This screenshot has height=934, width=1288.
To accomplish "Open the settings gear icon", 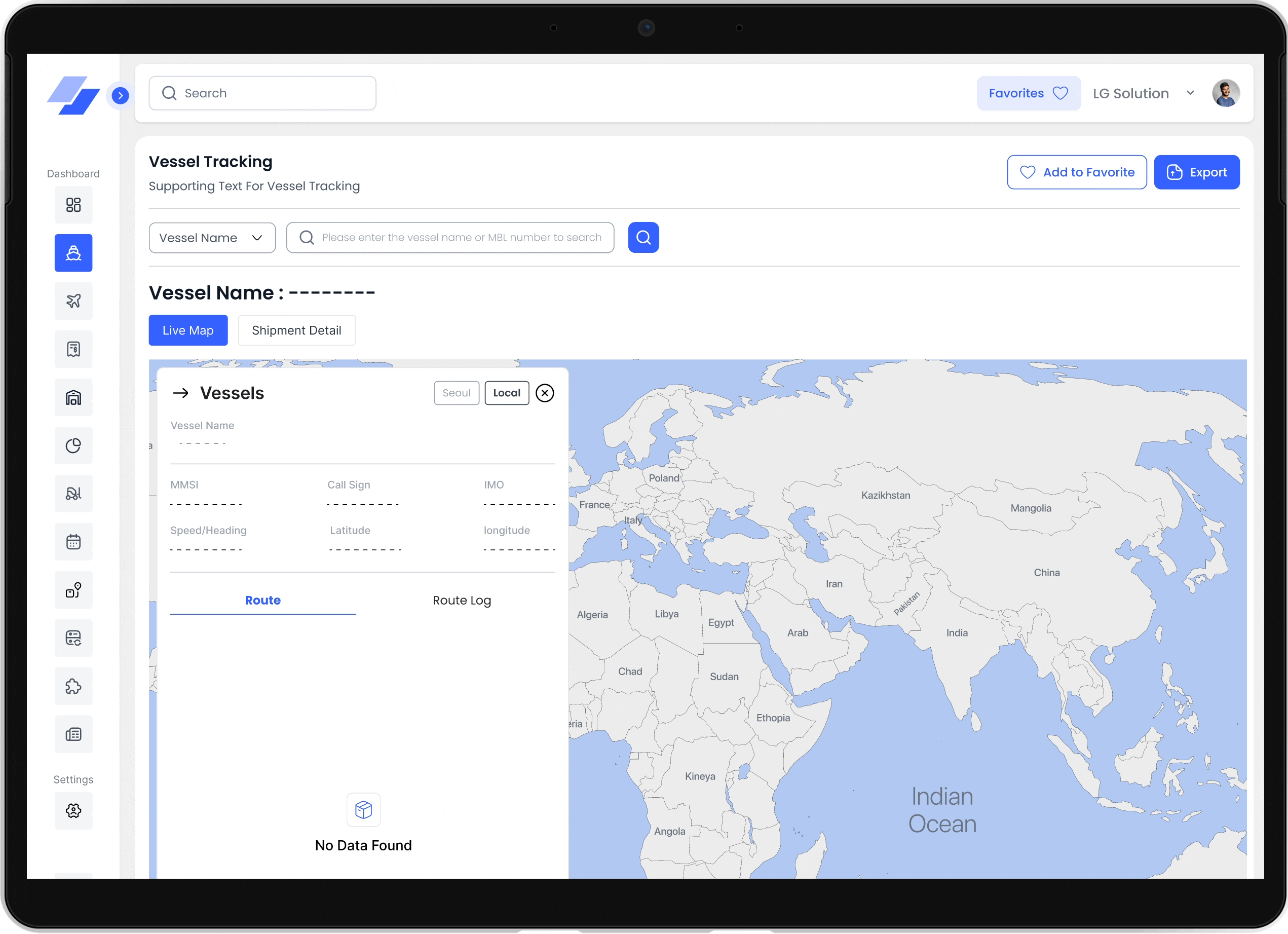I will [73, 810].
